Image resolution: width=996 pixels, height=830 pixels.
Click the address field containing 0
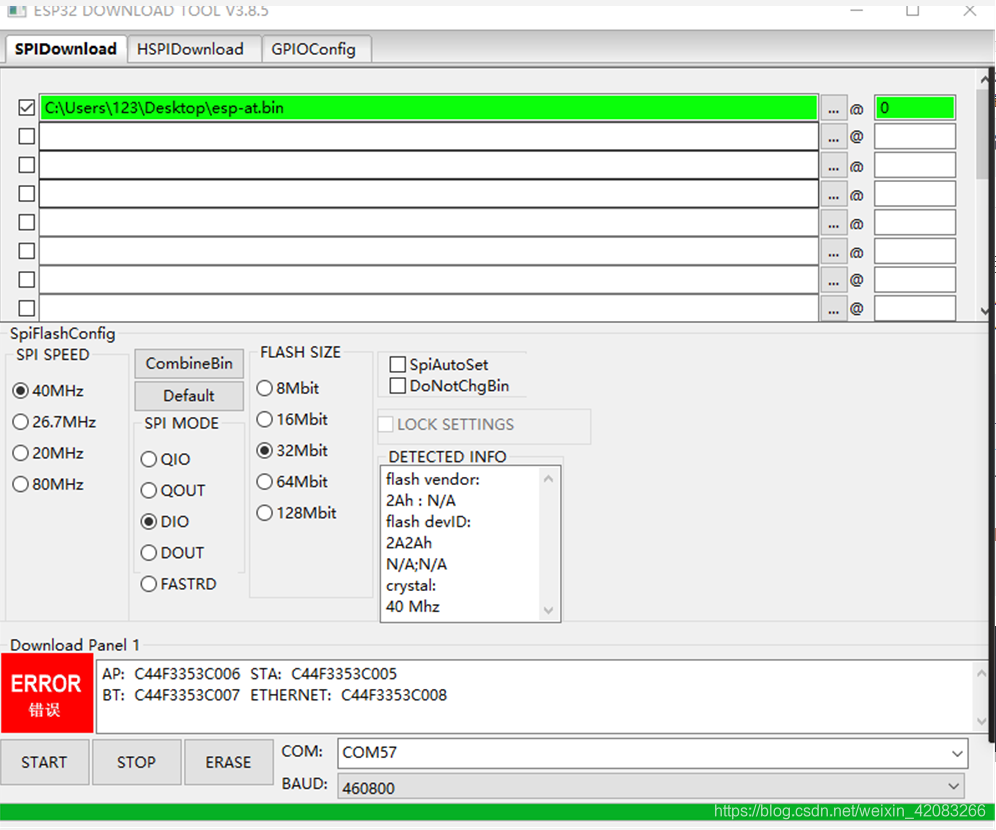click(x=915, y=107)
